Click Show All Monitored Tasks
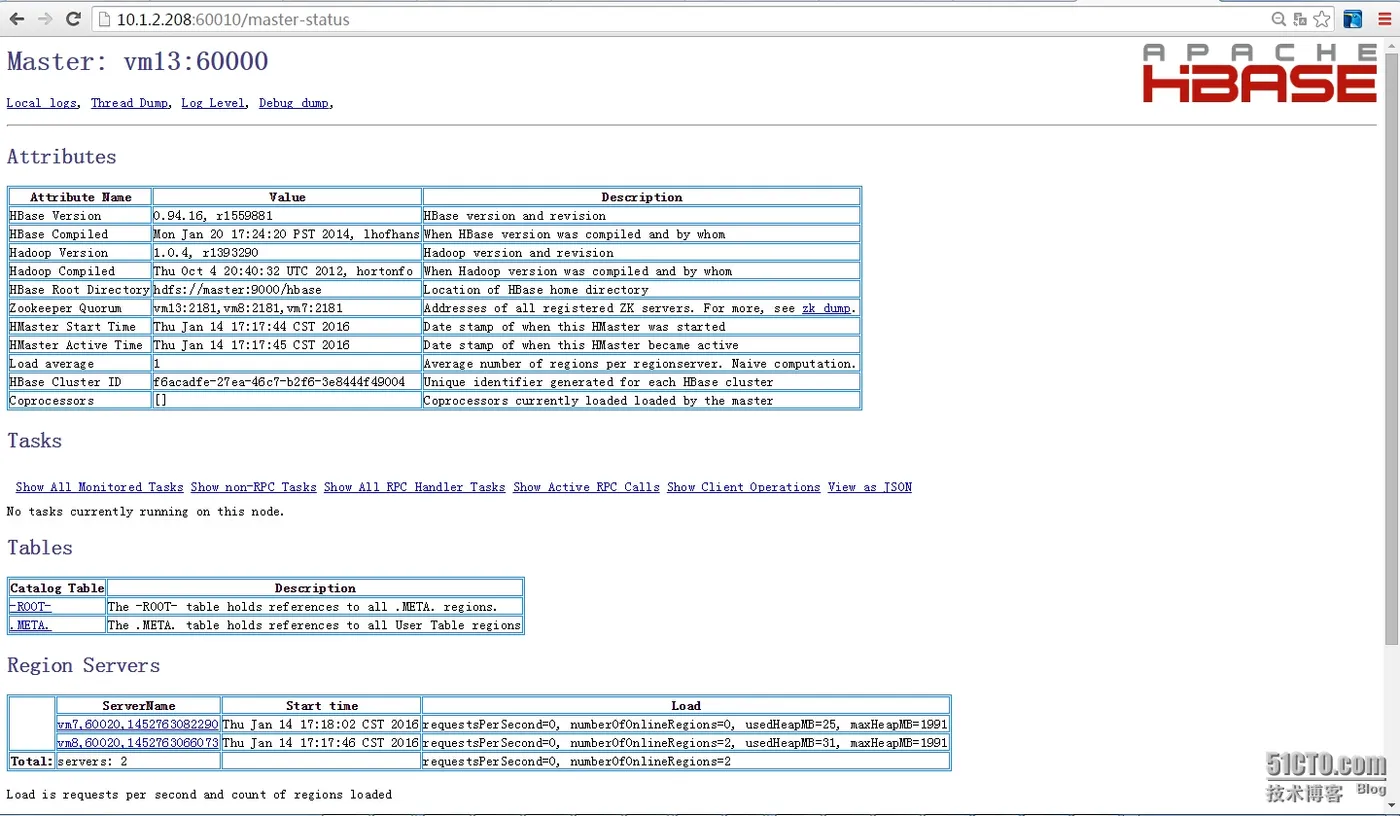Image resolution: width=1400 pixels, height=816 pixels. tap(100, 487)
